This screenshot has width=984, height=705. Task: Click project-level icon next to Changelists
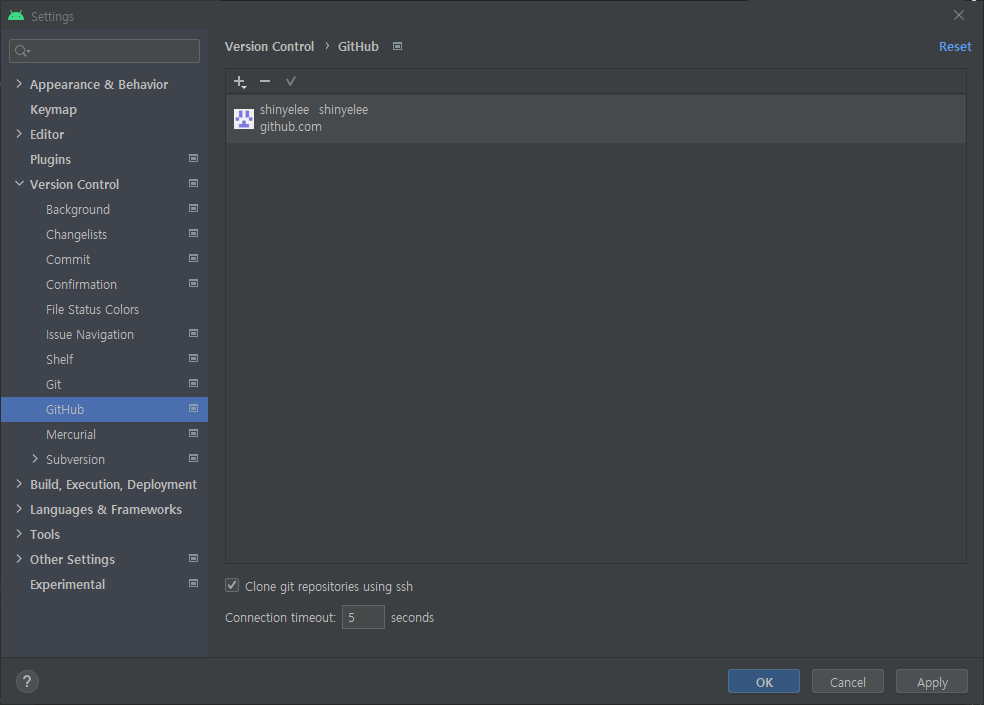pos(193,234)
